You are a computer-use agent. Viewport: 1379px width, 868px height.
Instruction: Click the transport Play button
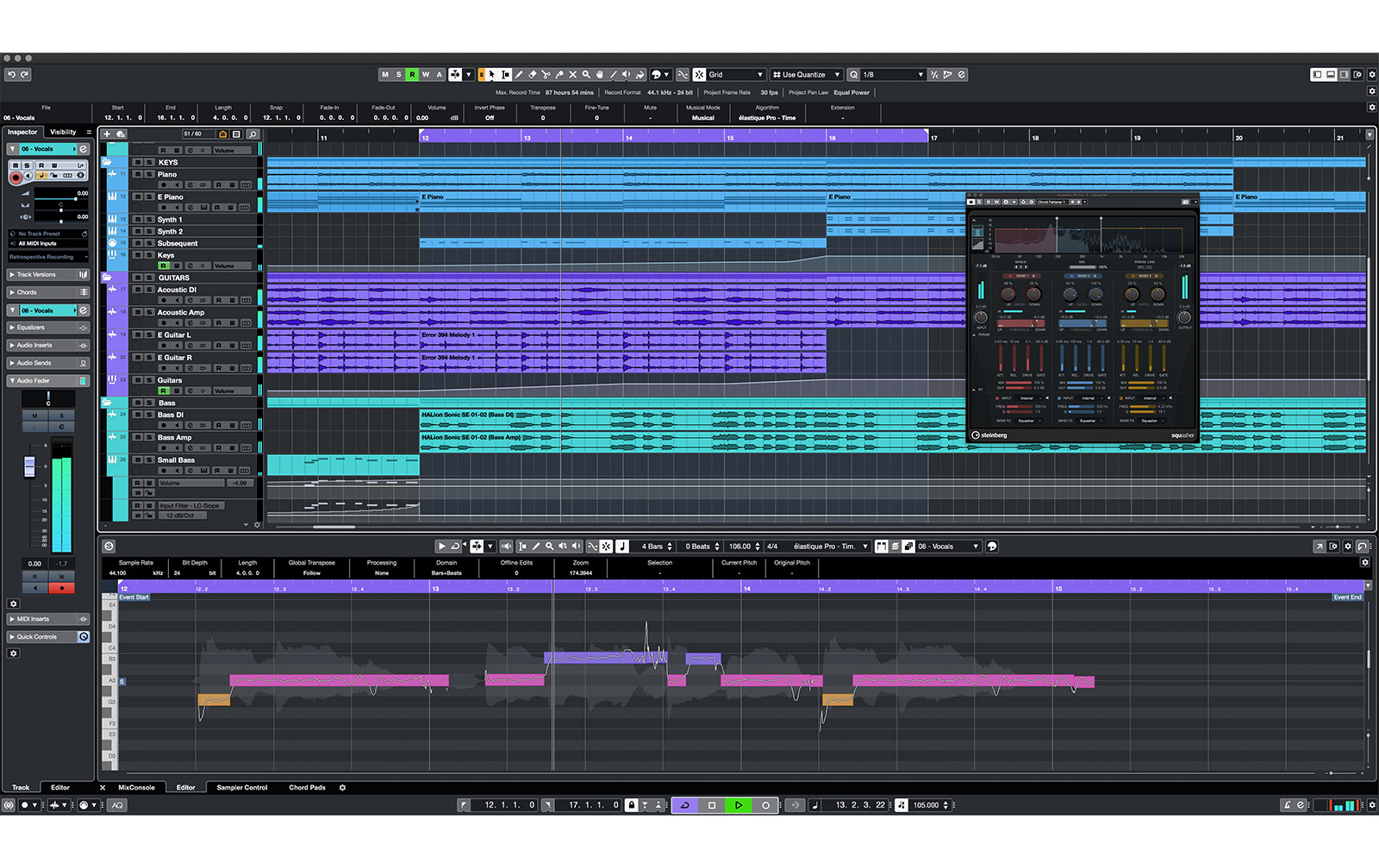click(x=739, y=805)
